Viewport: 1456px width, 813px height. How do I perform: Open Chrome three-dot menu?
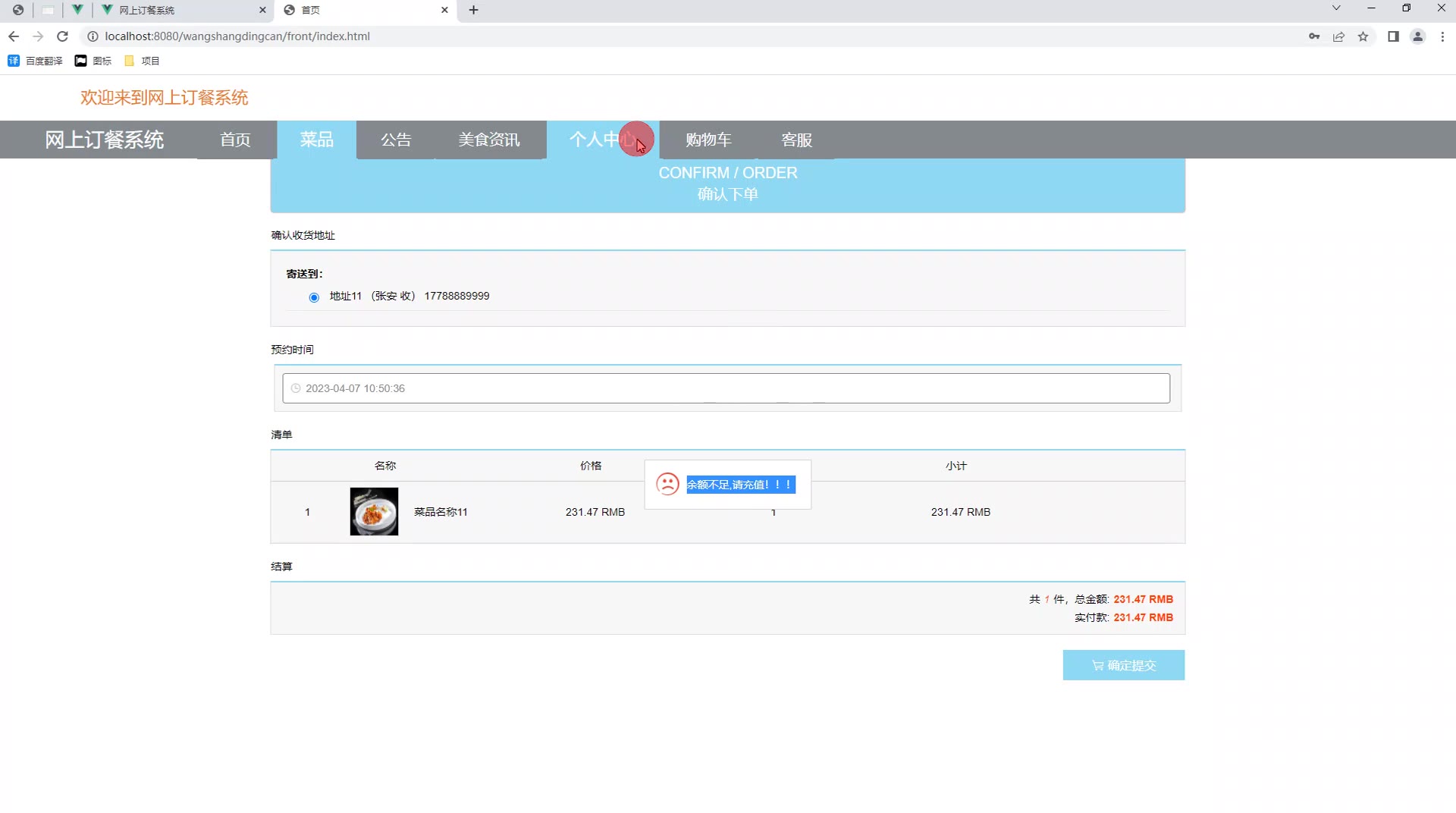coord(1442,36)
